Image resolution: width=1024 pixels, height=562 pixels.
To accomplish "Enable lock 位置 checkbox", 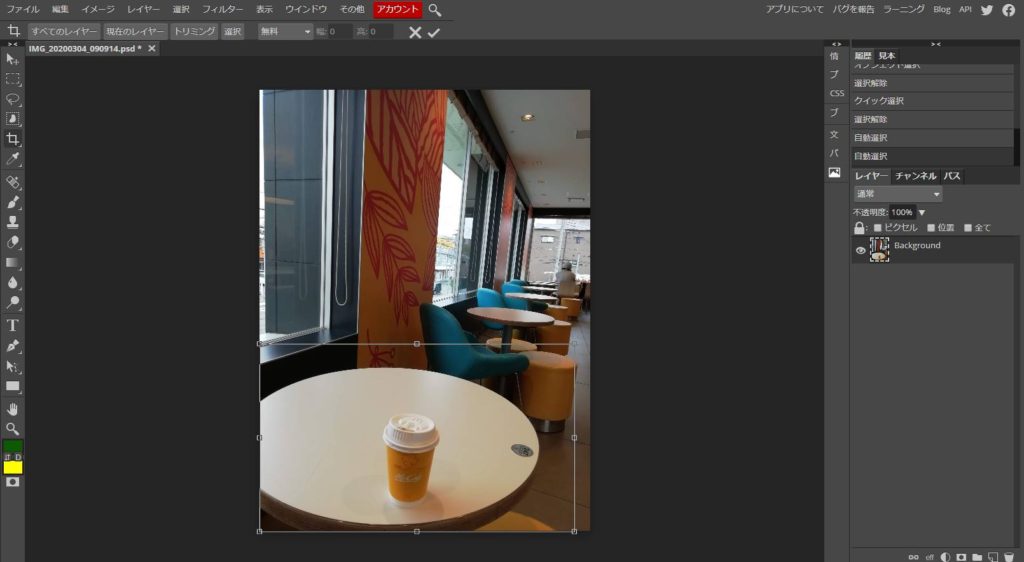I will click(x=931, y=228).
